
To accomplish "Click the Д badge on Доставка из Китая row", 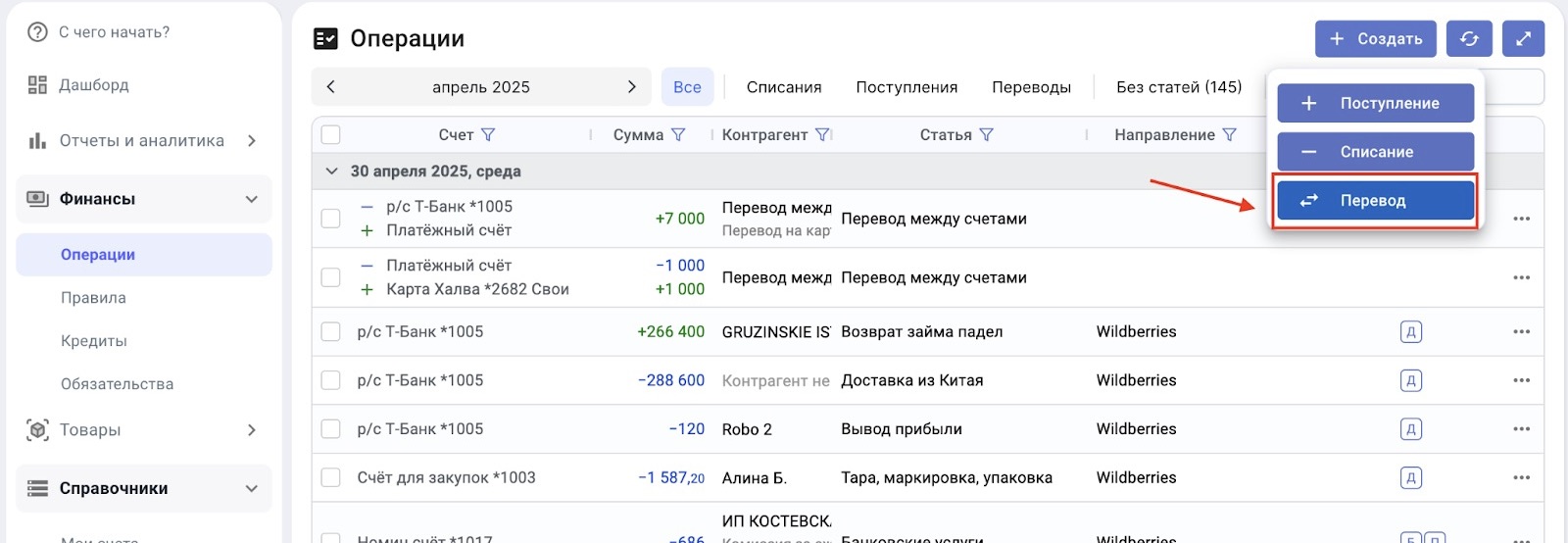I will tap(1410, 381).
